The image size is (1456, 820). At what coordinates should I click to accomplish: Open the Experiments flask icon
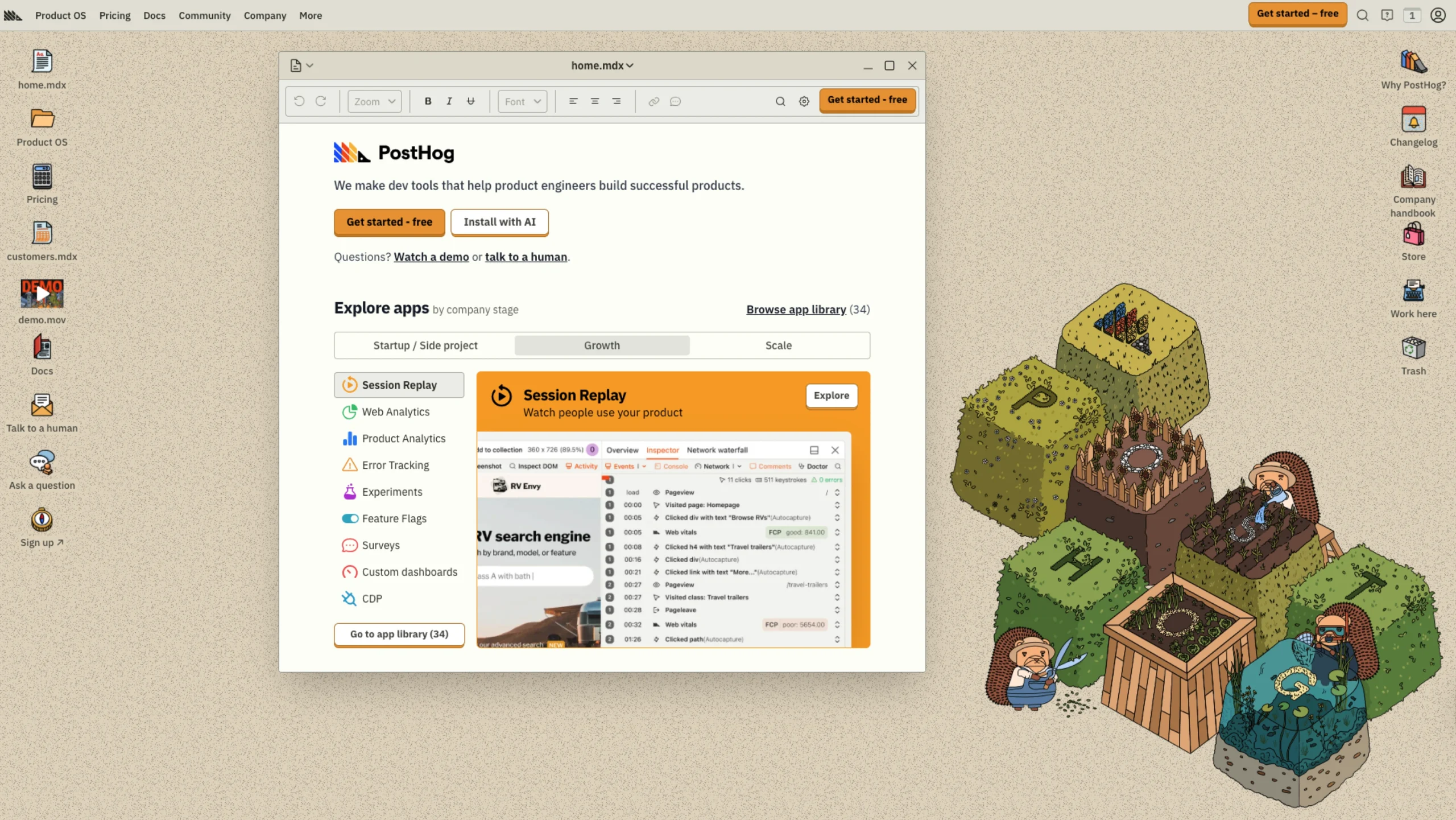point(349,492)
